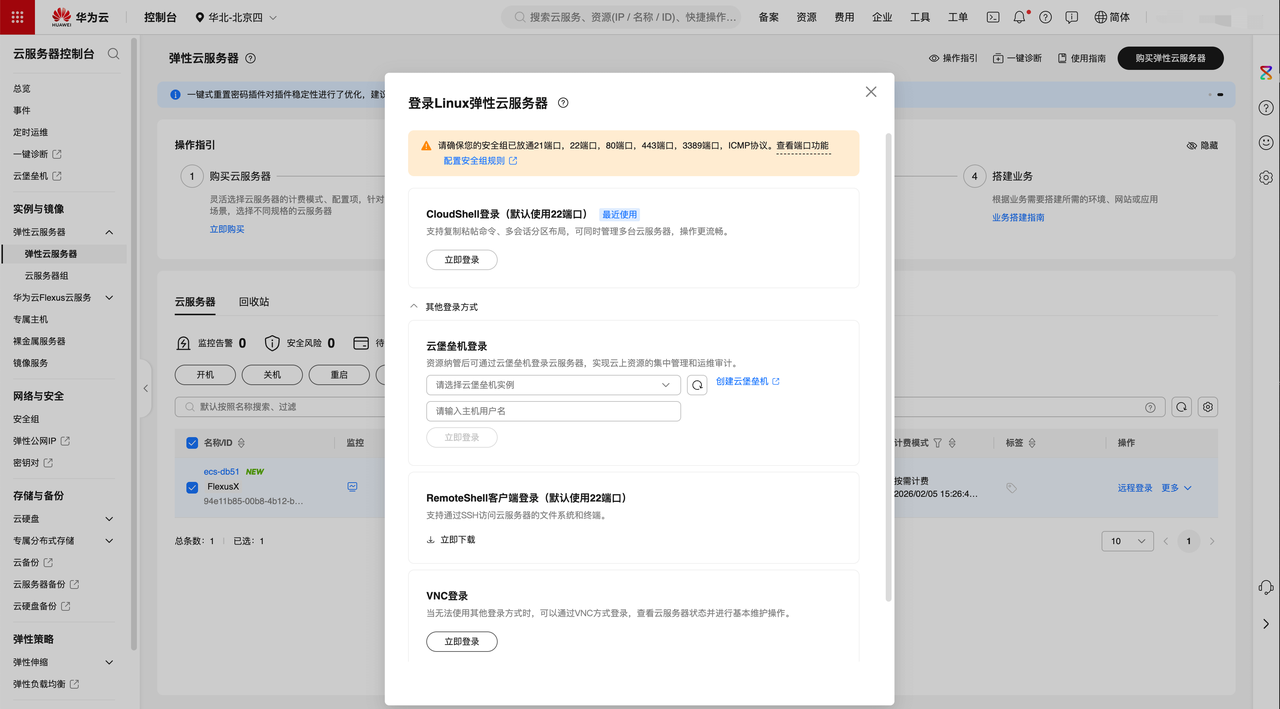
Task: Open the customer service headset icon
Action: tap(1265, 587)
